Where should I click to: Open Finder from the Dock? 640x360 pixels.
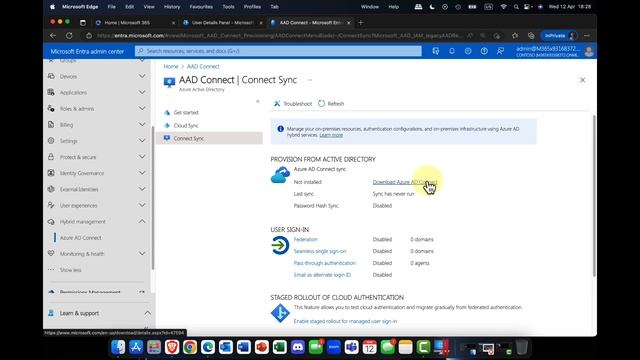pos(118,347)
